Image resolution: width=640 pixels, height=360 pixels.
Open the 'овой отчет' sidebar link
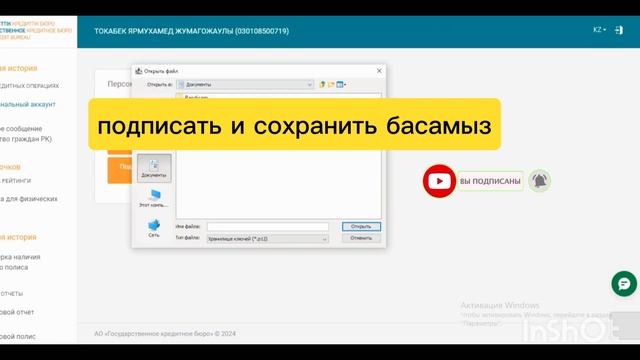17,312
